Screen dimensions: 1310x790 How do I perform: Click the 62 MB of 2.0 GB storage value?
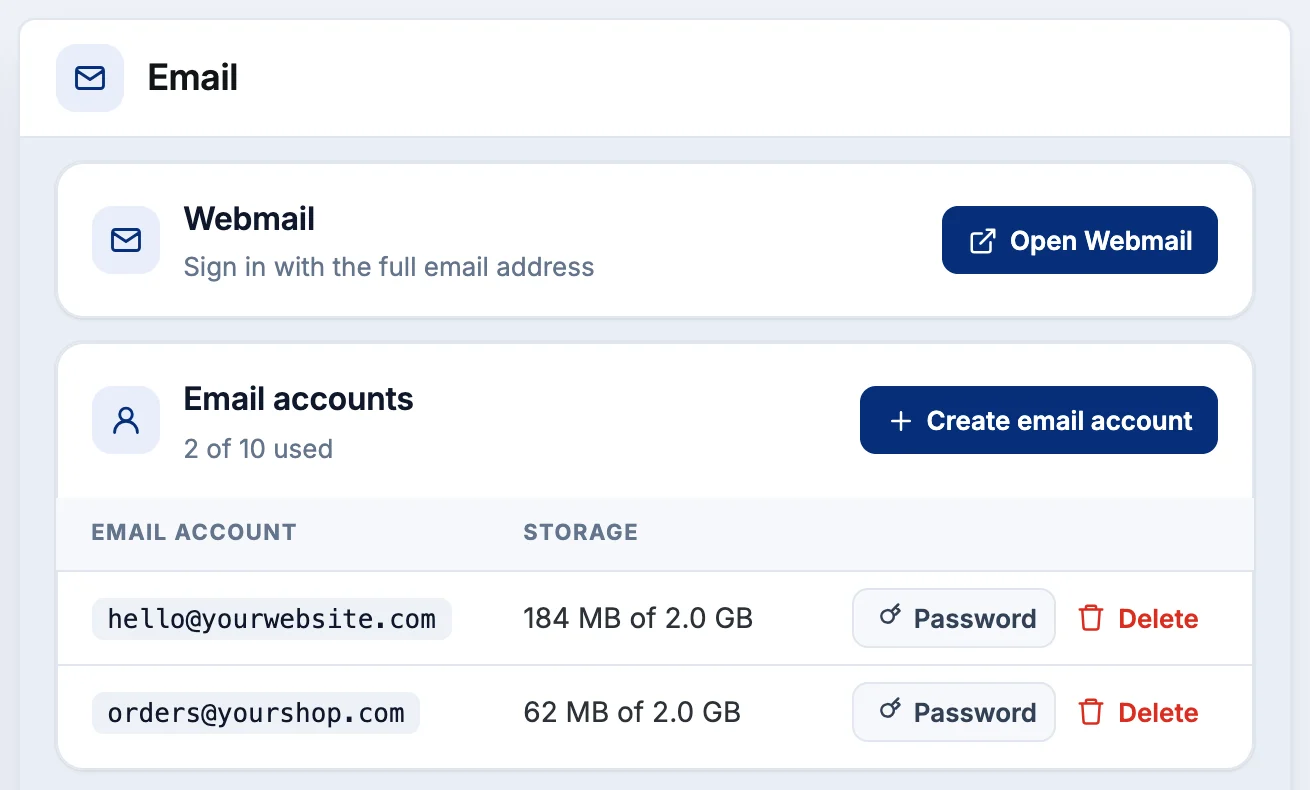pos(632,713)
